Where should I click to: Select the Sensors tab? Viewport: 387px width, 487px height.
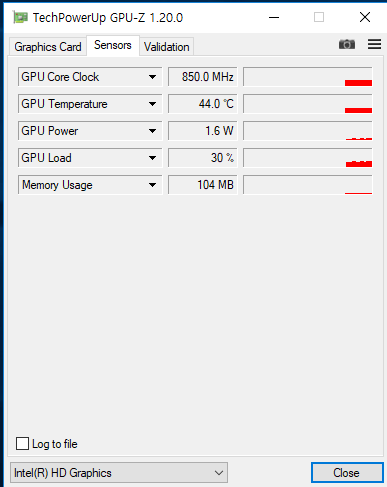pos(113,45)
